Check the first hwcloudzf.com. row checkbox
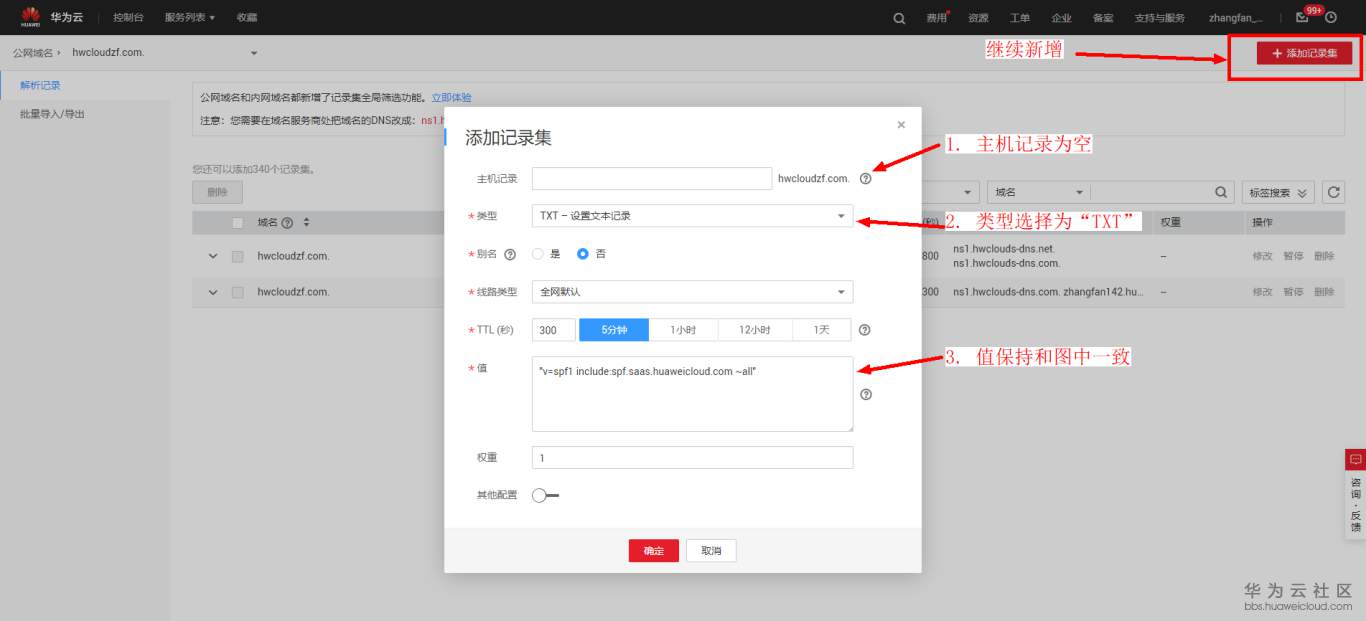 coord(238,257)
